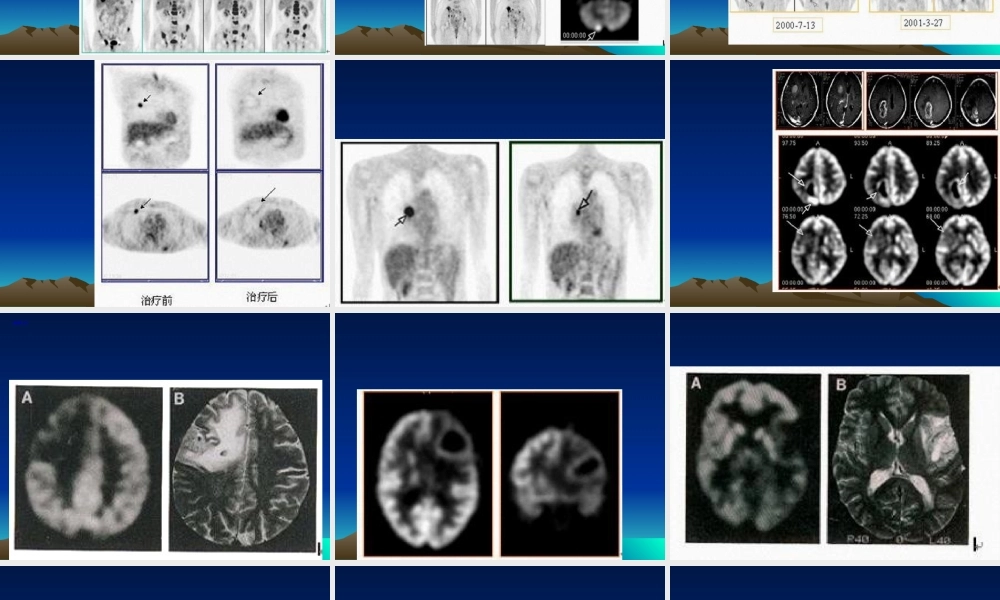Click the 2001-3-27 date label
Screen dimensions: 1000x600
pos(924,22)
